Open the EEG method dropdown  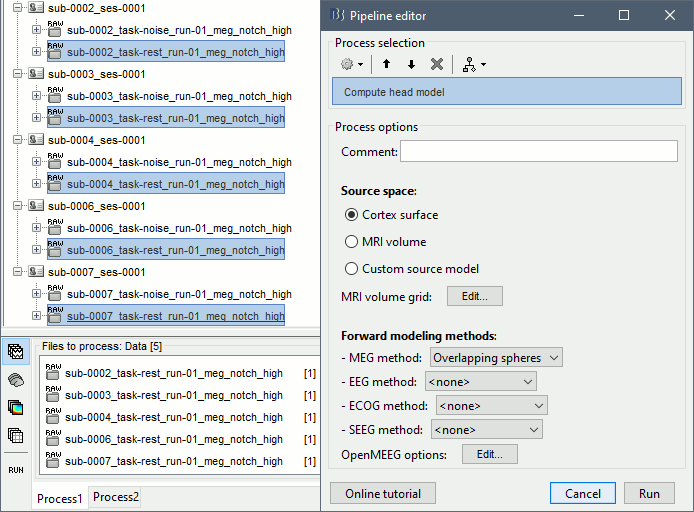[x=481, y=381]
